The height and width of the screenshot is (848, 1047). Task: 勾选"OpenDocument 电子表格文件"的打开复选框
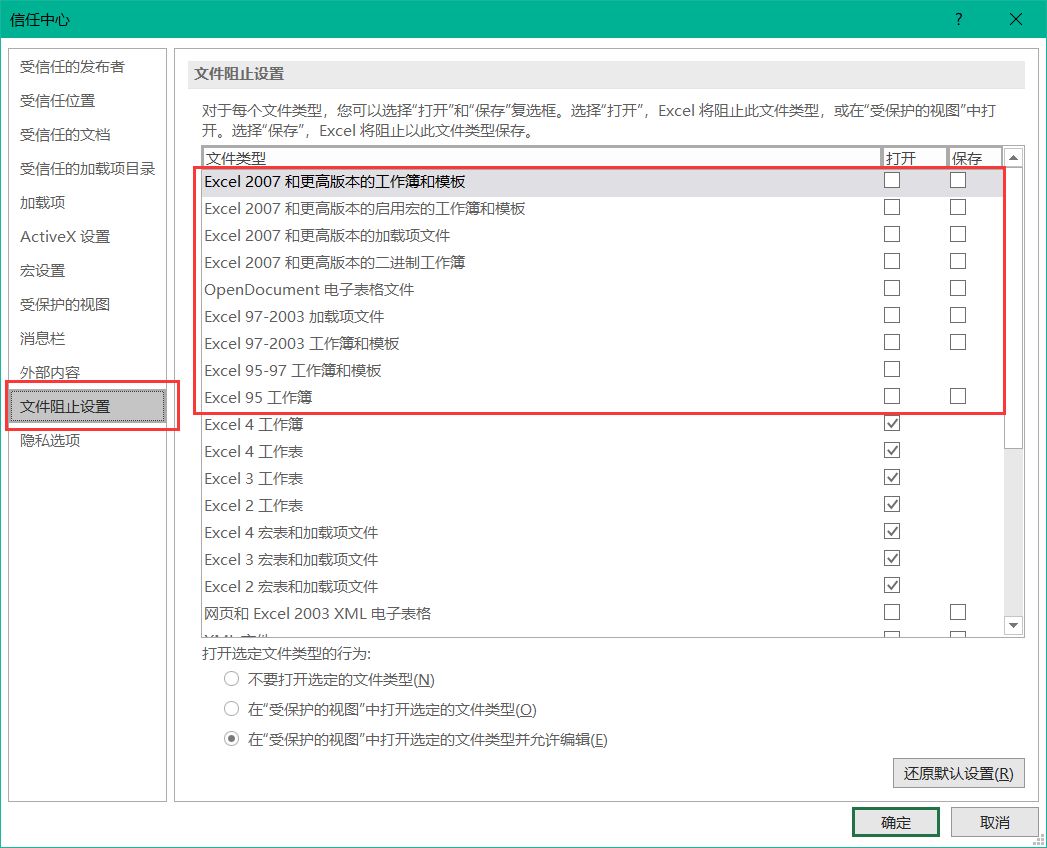click(x=891, y=288)
